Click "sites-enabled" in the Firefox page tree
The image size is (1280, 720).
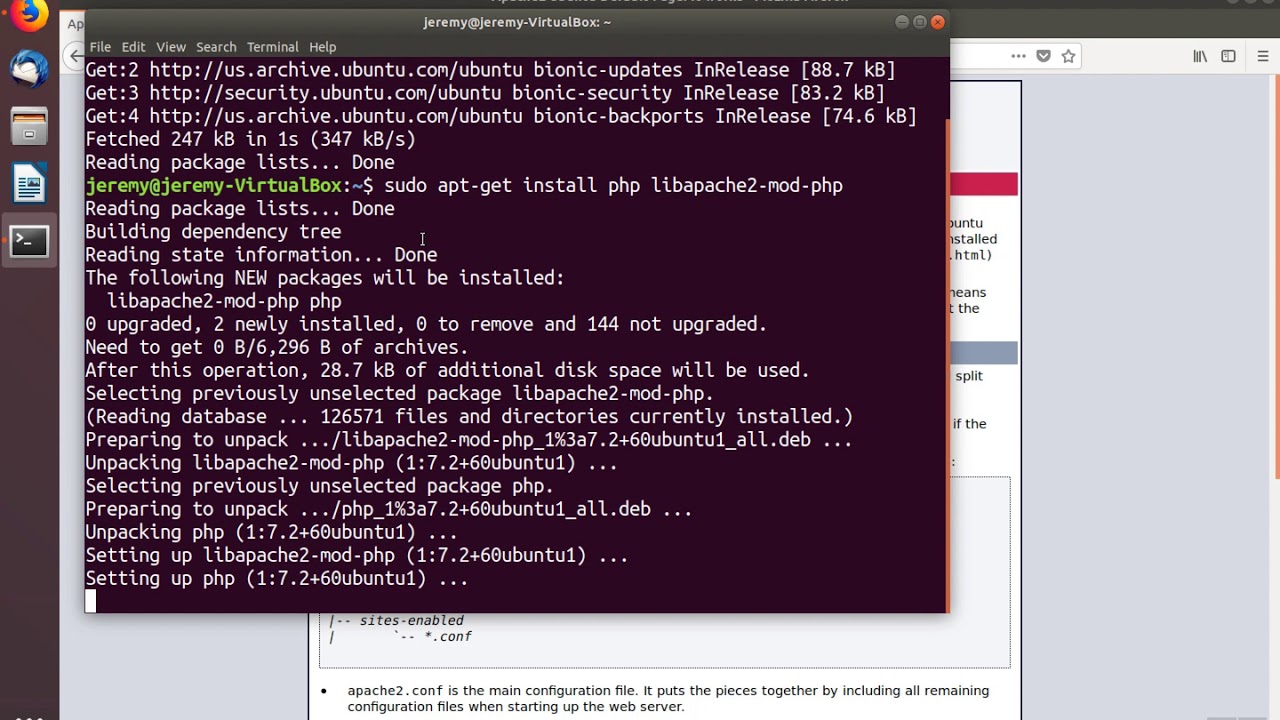point(411,621)
